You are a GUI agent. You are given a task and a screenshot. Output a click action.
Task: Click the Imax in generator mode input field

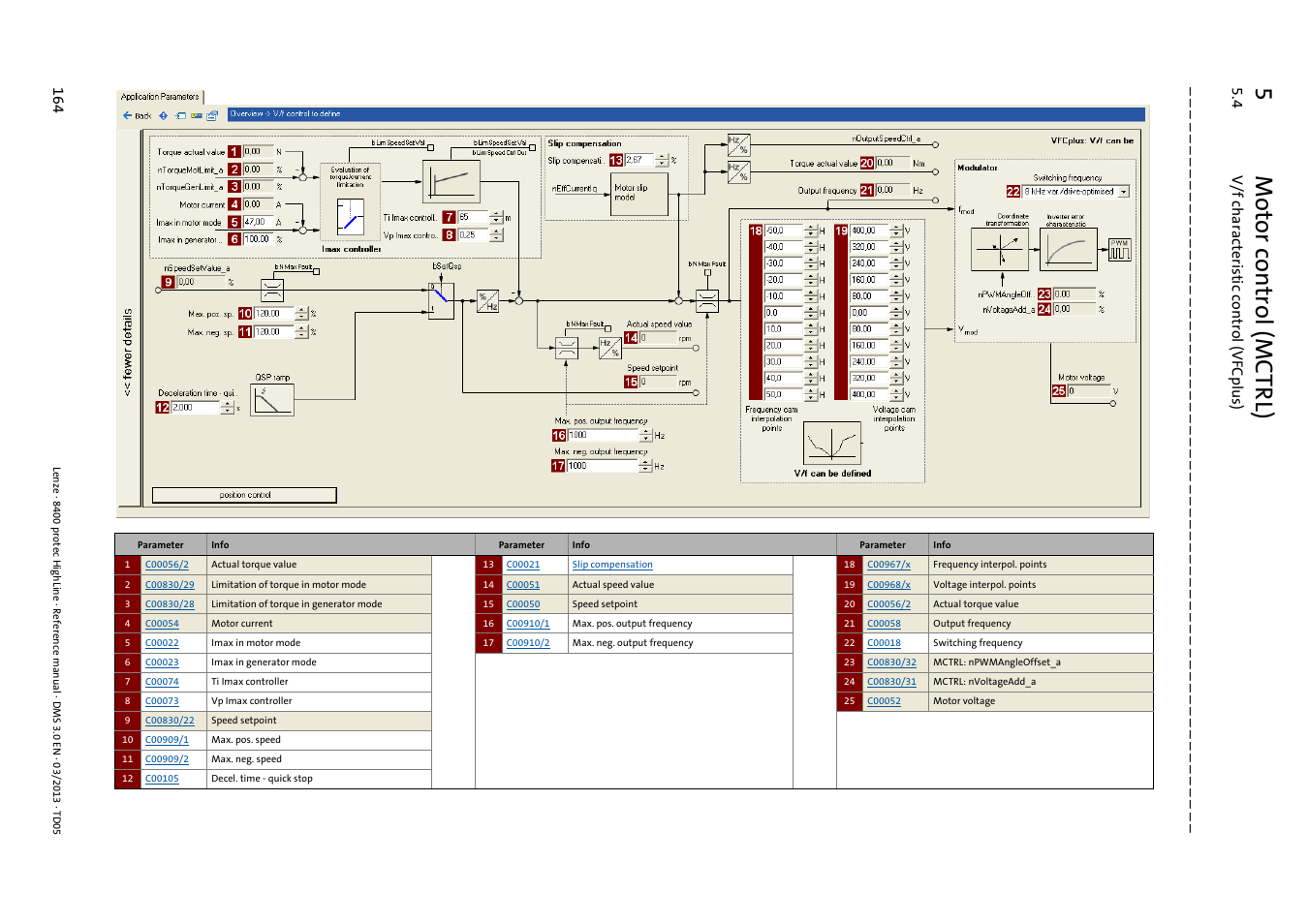pos(259,239)
